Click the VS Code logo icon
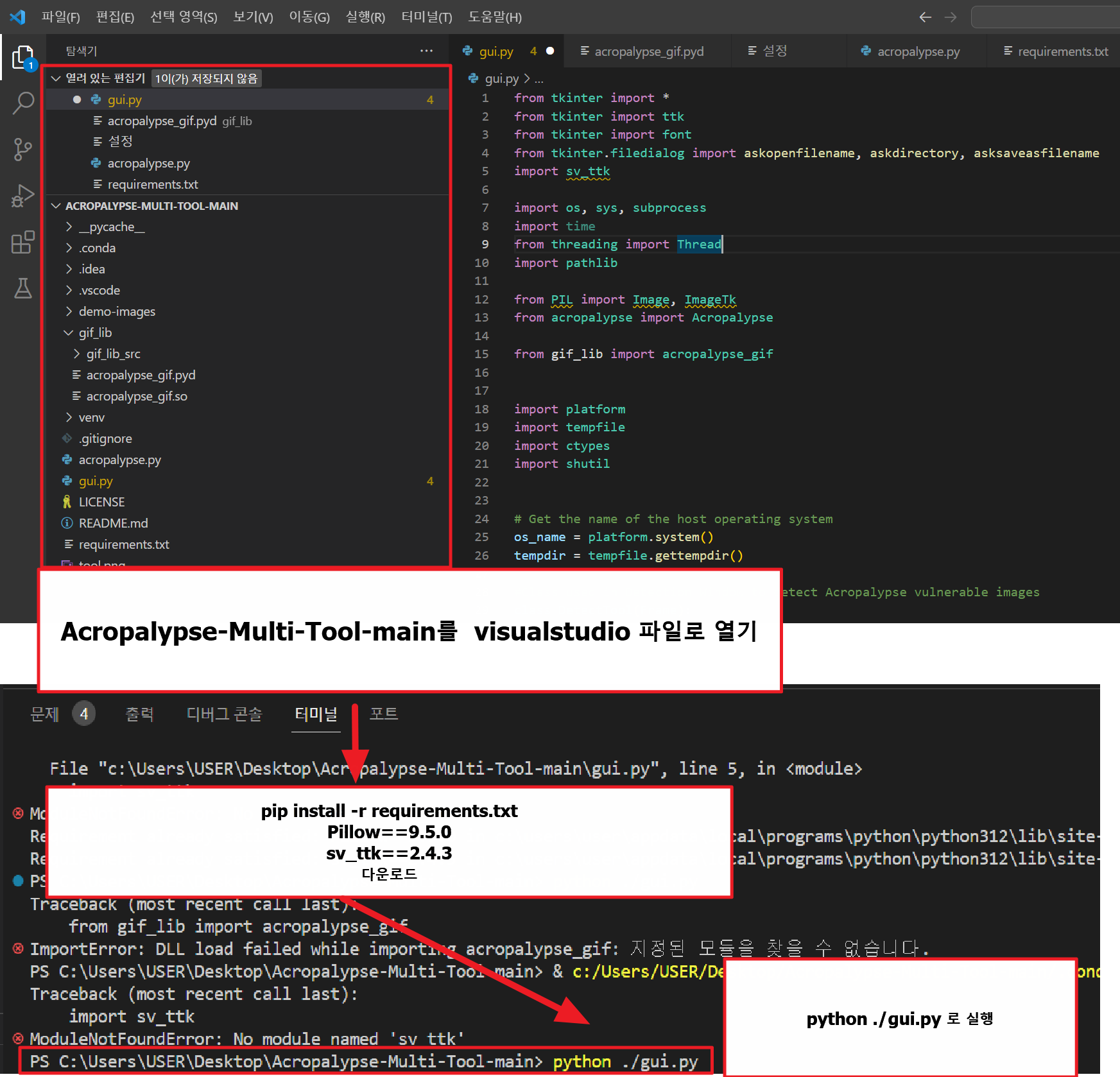 coord(18,17)
